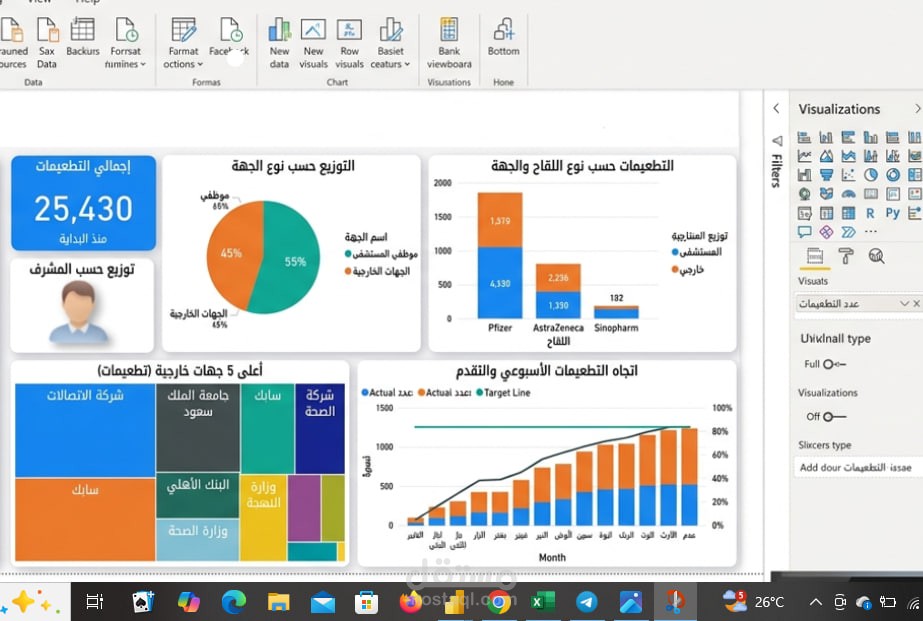Screen dimensions: 923x621
Task: Select the شركة الاتصالات treemap tile
Action: (x=85, y=430)
